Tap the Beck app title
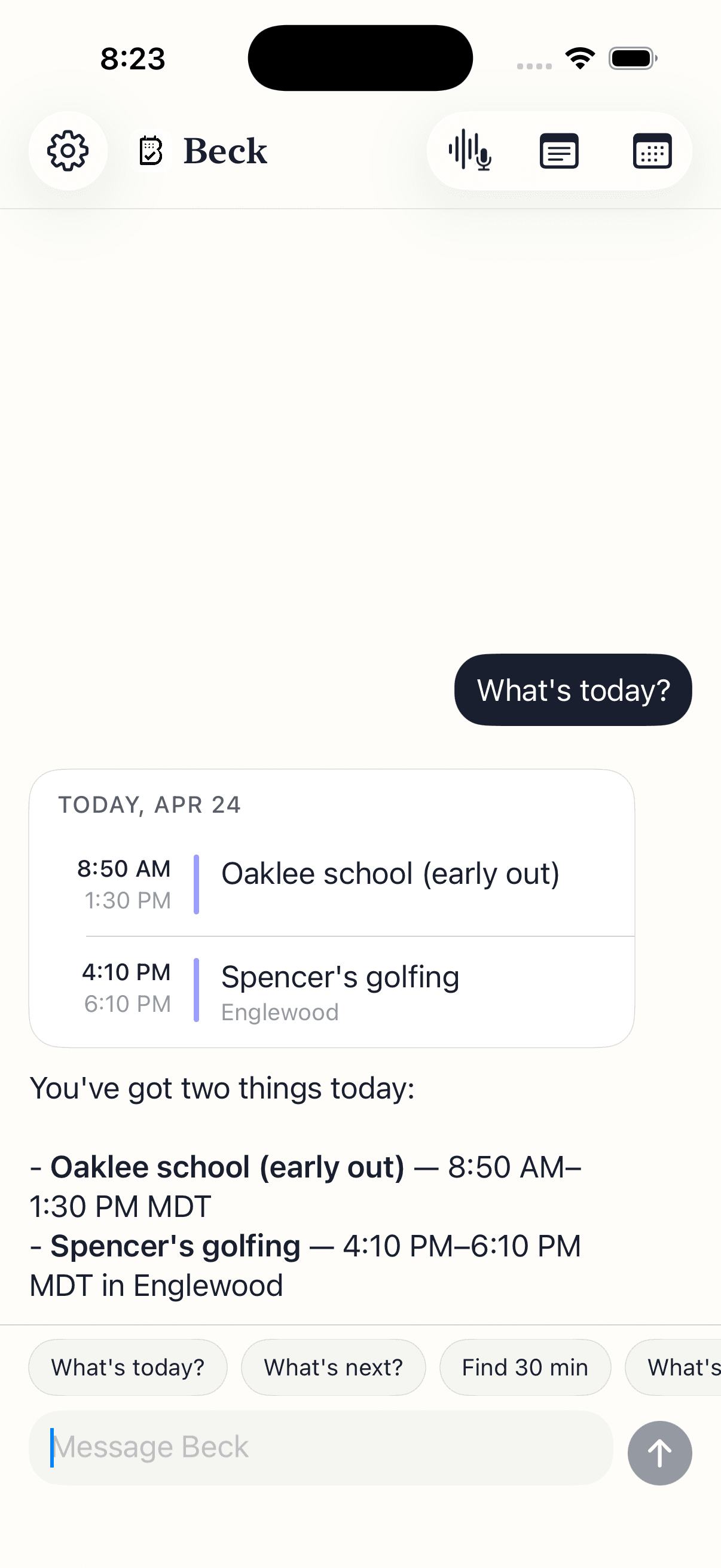This screenshot has height=1568, width=721. point(225,151)
